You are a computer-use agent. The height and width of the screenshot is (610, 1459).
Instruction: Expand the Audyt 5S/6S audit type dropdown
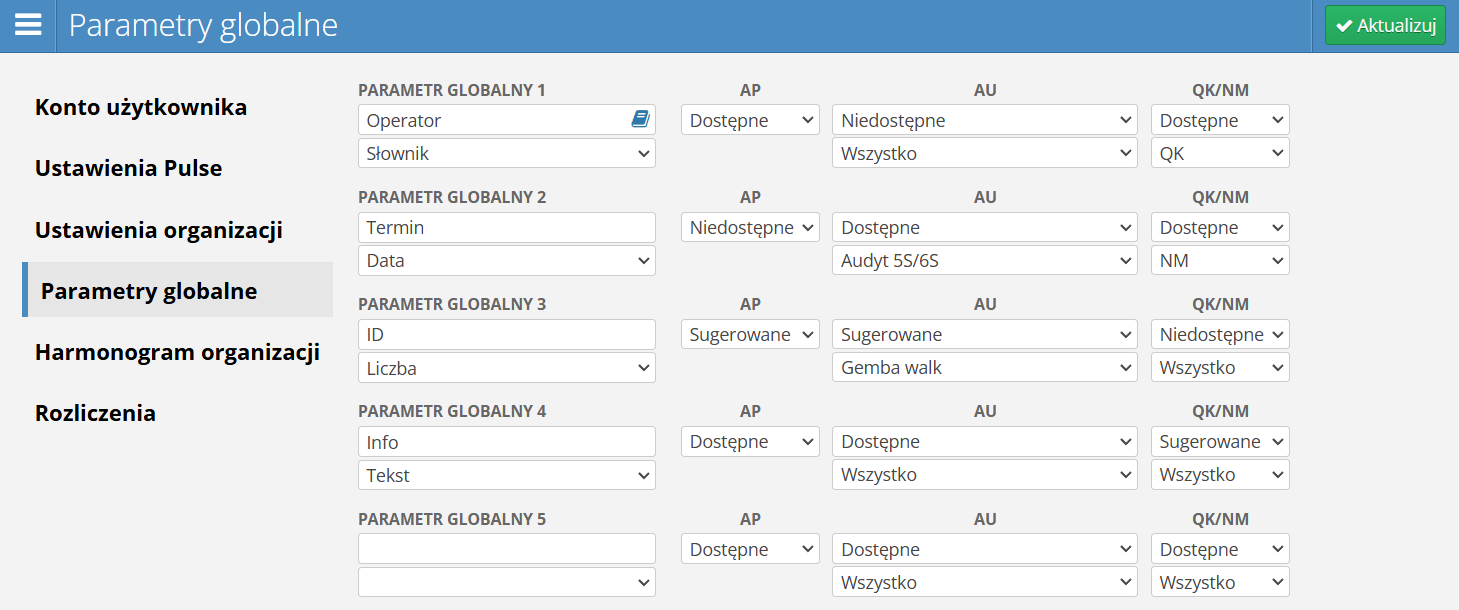[984, 261]
